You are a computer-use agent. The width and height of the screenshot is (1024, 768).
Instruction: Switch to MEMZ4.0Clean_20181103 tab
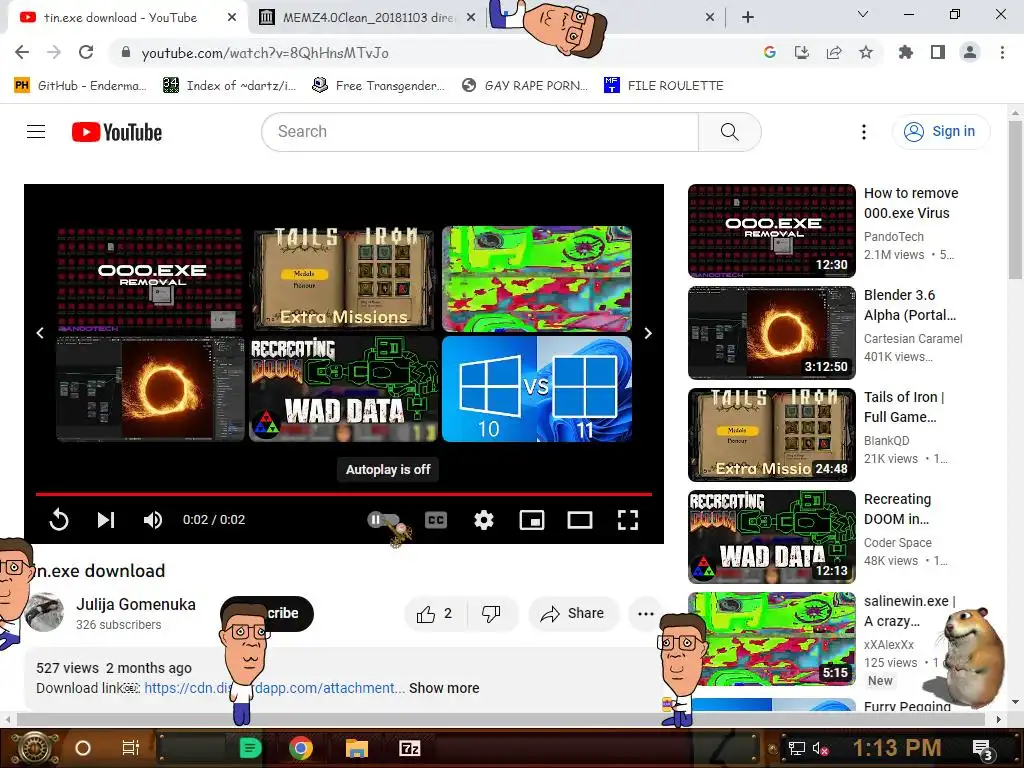point(368,18)
